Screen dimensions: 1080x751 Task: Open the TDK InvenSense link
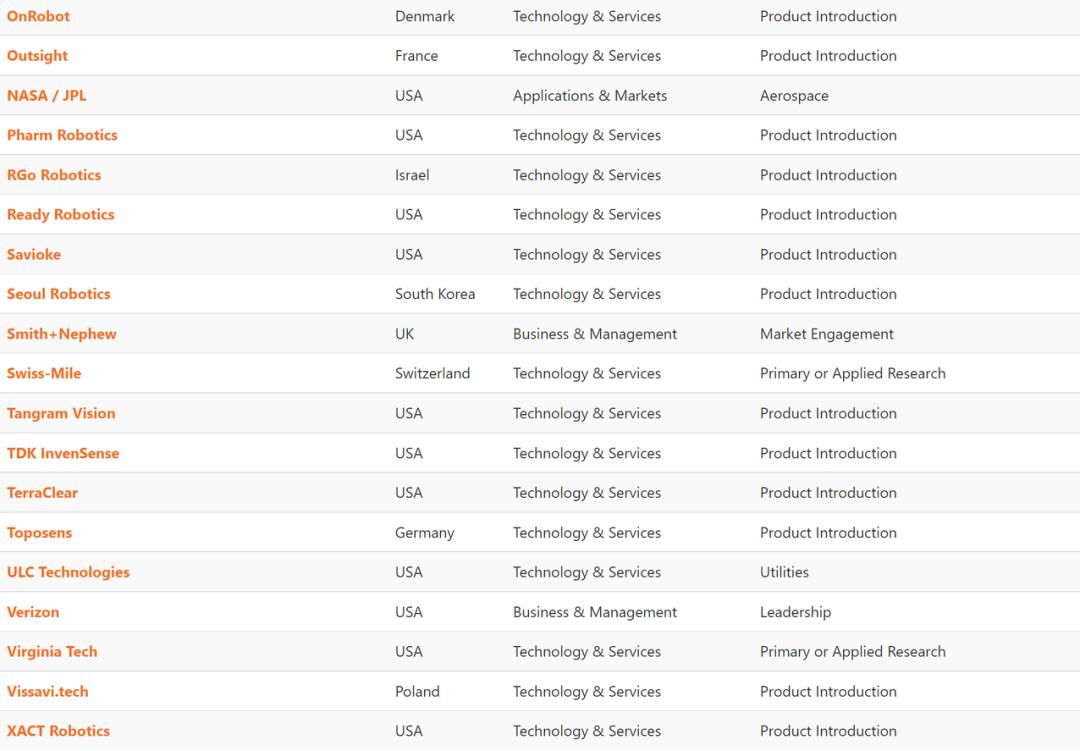[63, 453]
